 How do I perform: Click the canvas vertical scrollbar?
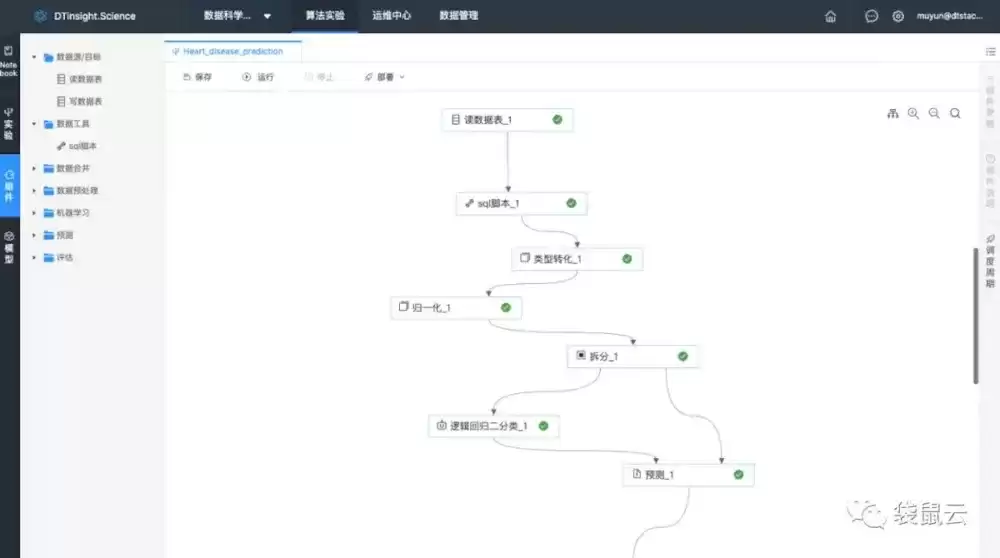coord(976,316)
